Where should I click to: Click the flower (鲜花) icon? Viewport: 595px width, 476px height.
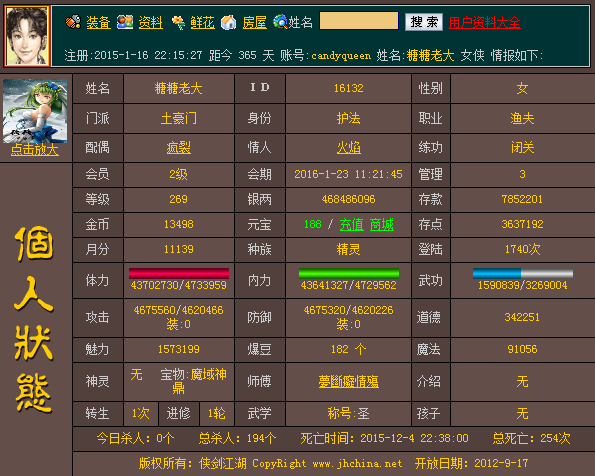click(178, 22)
